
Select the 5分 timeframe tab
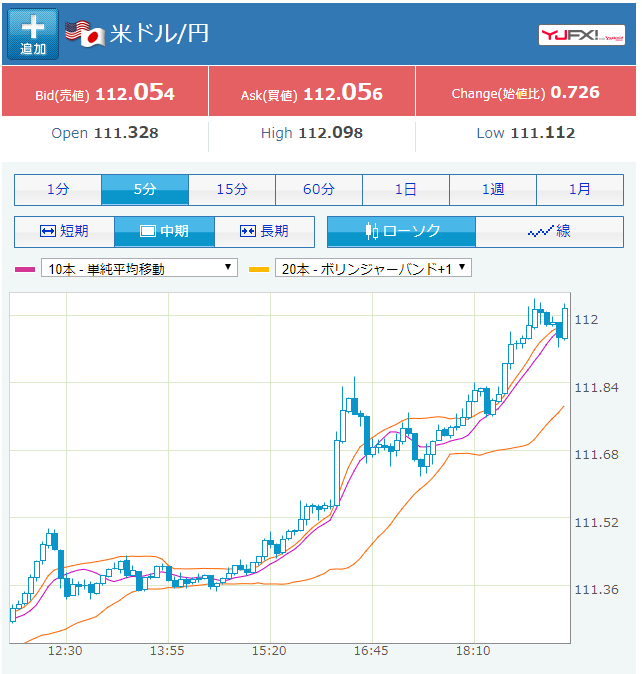coord(145,189)
